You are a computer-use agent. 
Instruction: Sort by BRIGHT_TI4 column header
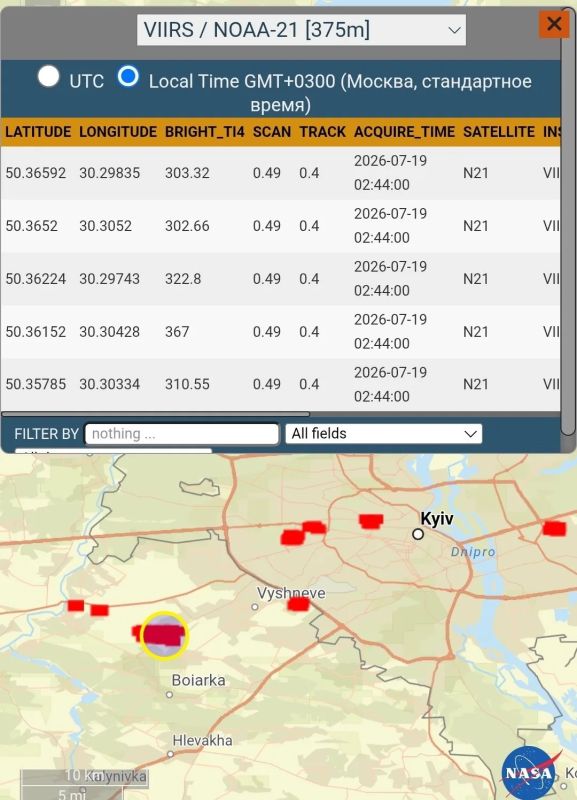[205, 132]
